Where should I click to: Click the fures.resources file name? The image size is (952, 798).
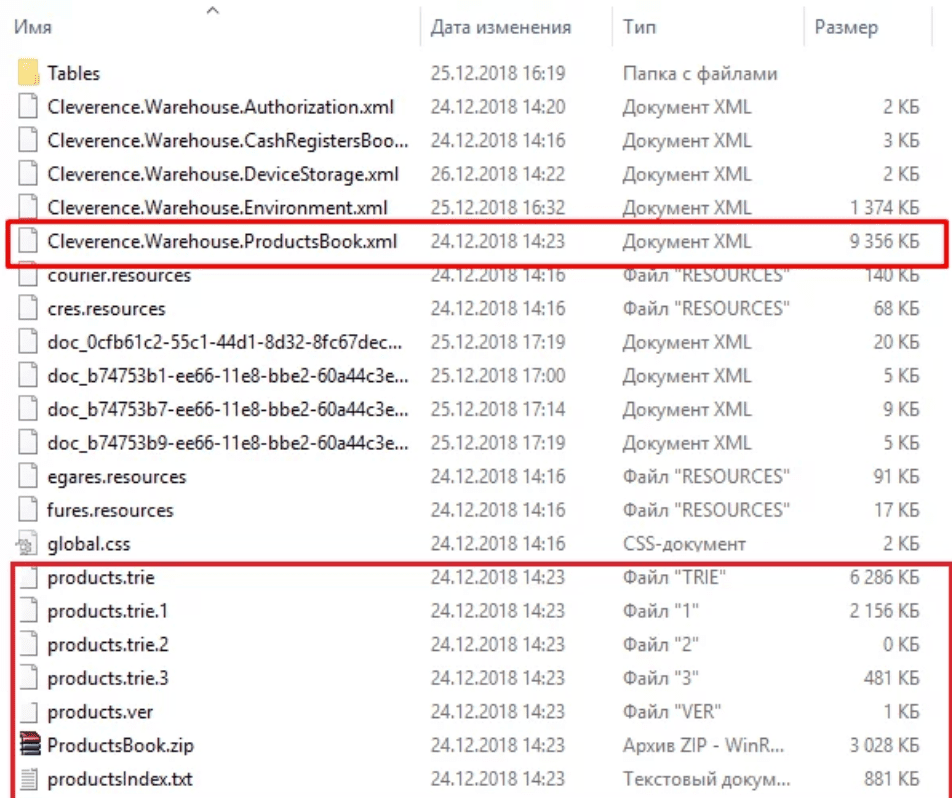click(110, 511)
